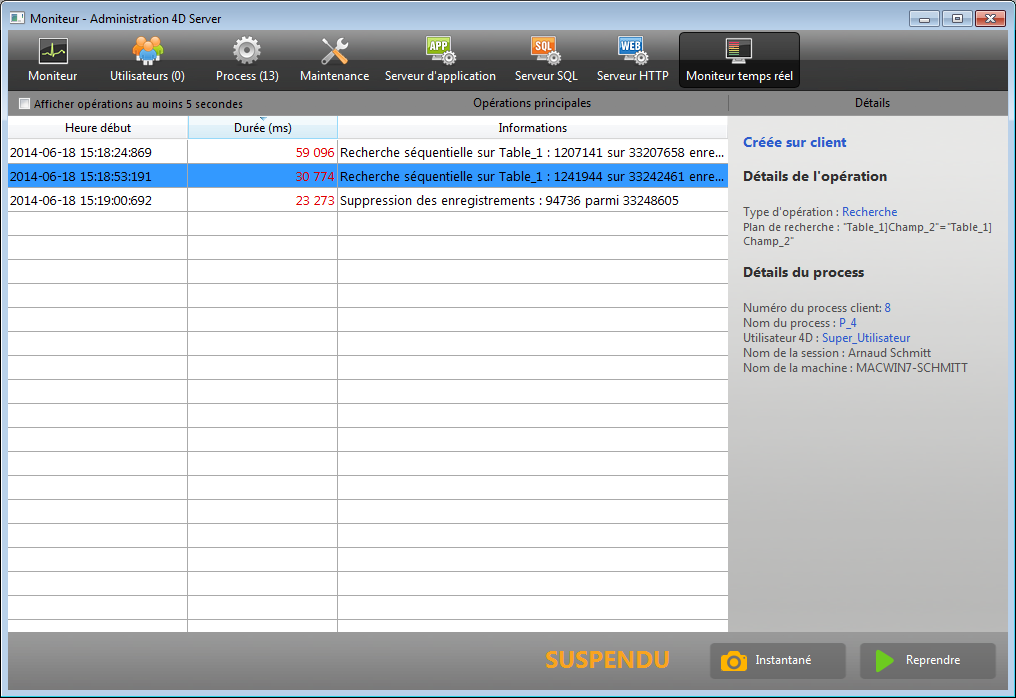Viewport: 1016px width, 698px height.
Task: Sort by the Heure début column header
Action: click(98, 128)
